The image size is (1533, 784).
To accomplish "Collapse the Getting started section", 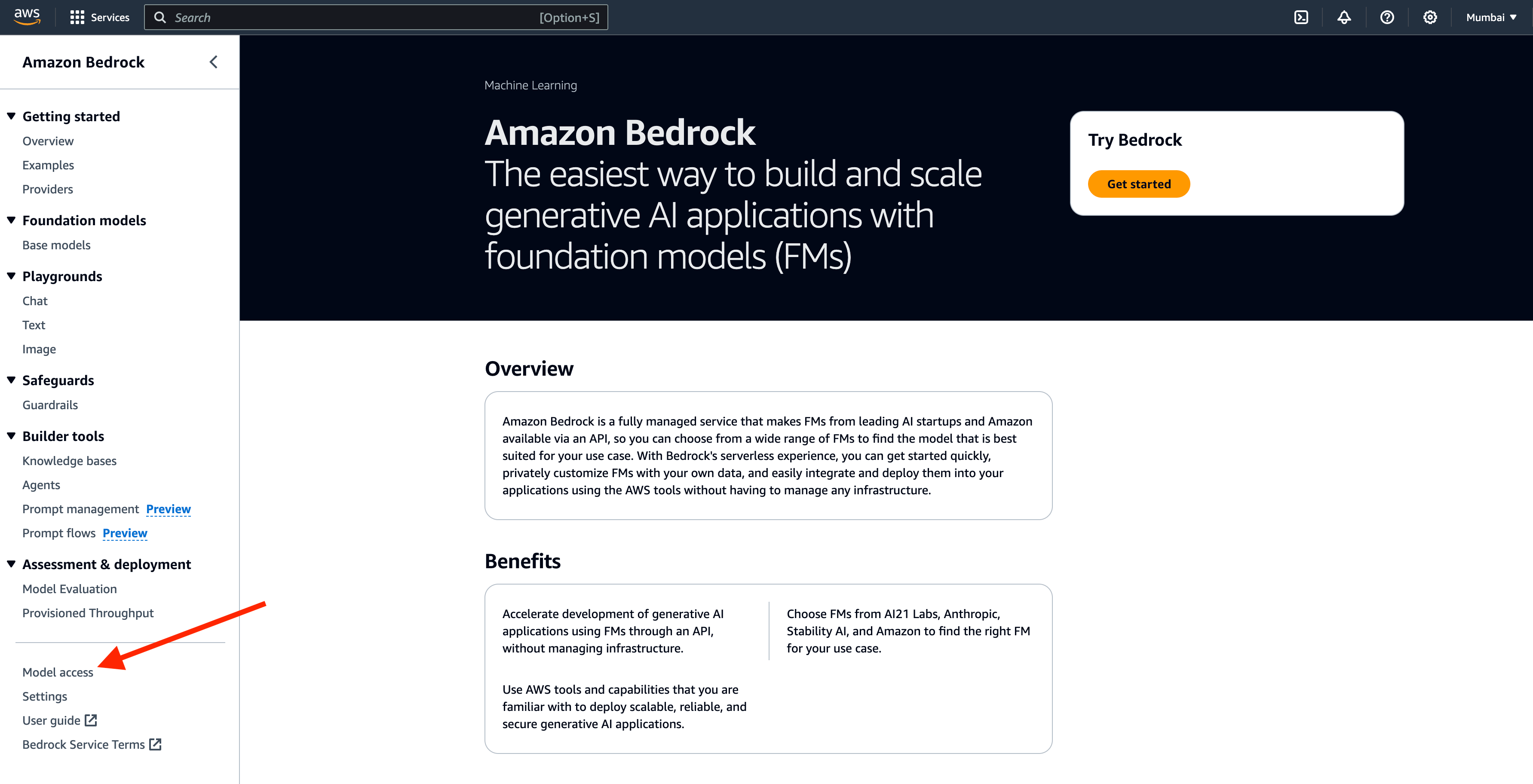I will pos(11,116).
